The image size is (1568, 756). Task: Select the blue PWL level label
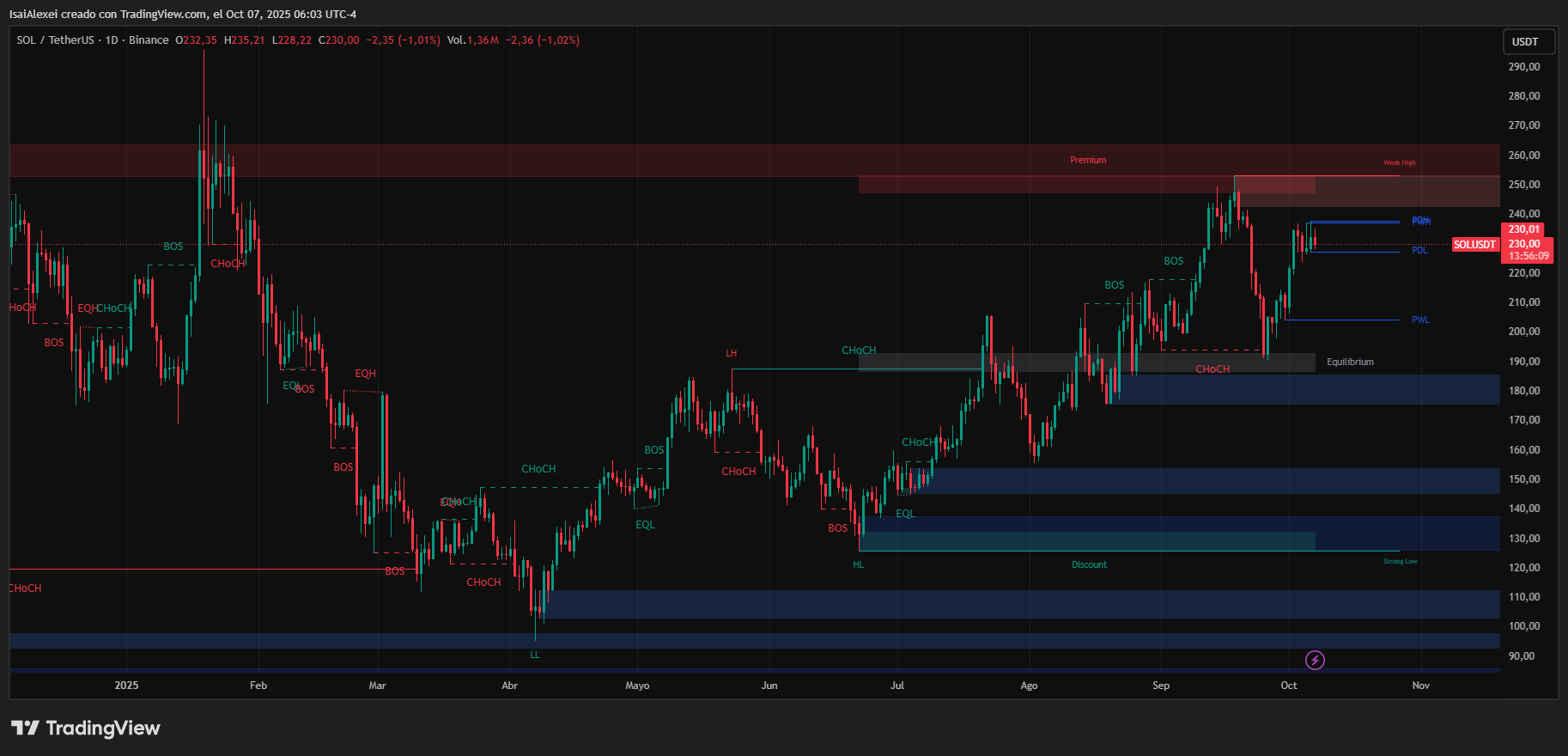tap(1420, 320)
